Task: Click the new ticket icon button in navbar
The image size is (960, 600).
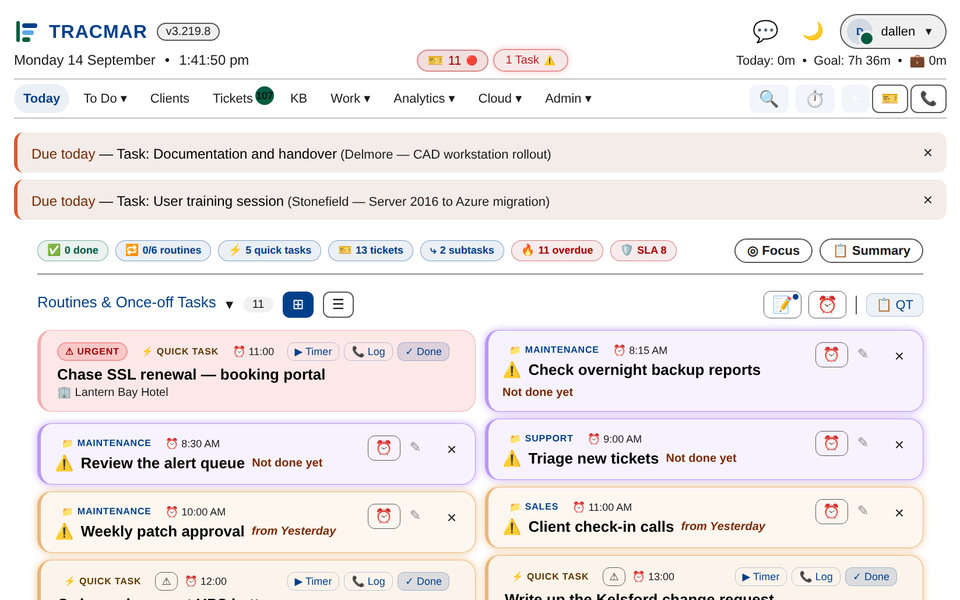Action: 890,99
